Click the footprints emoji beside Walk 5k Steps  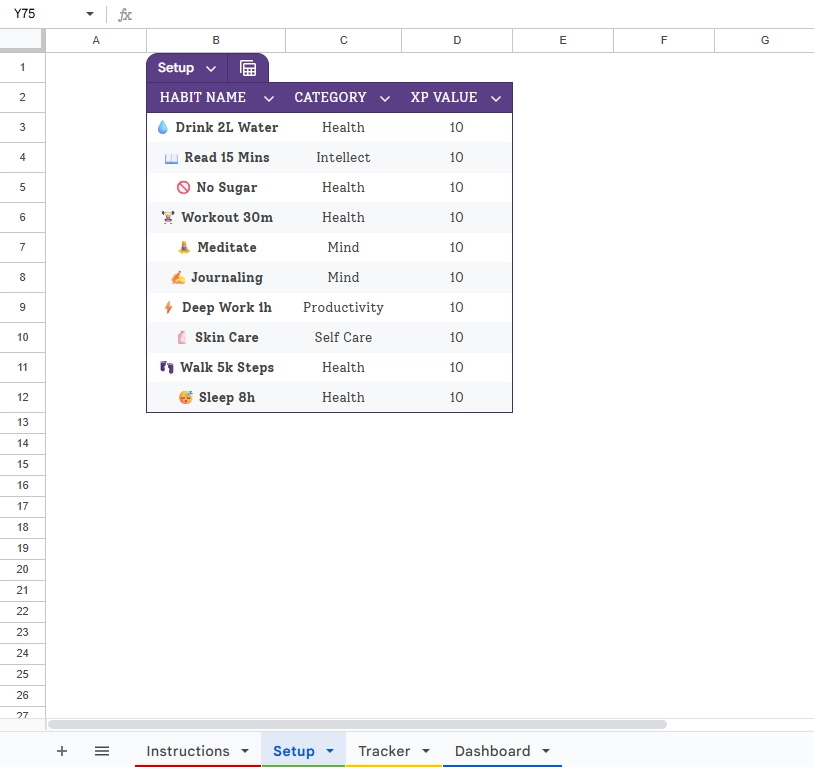(167, 367)
